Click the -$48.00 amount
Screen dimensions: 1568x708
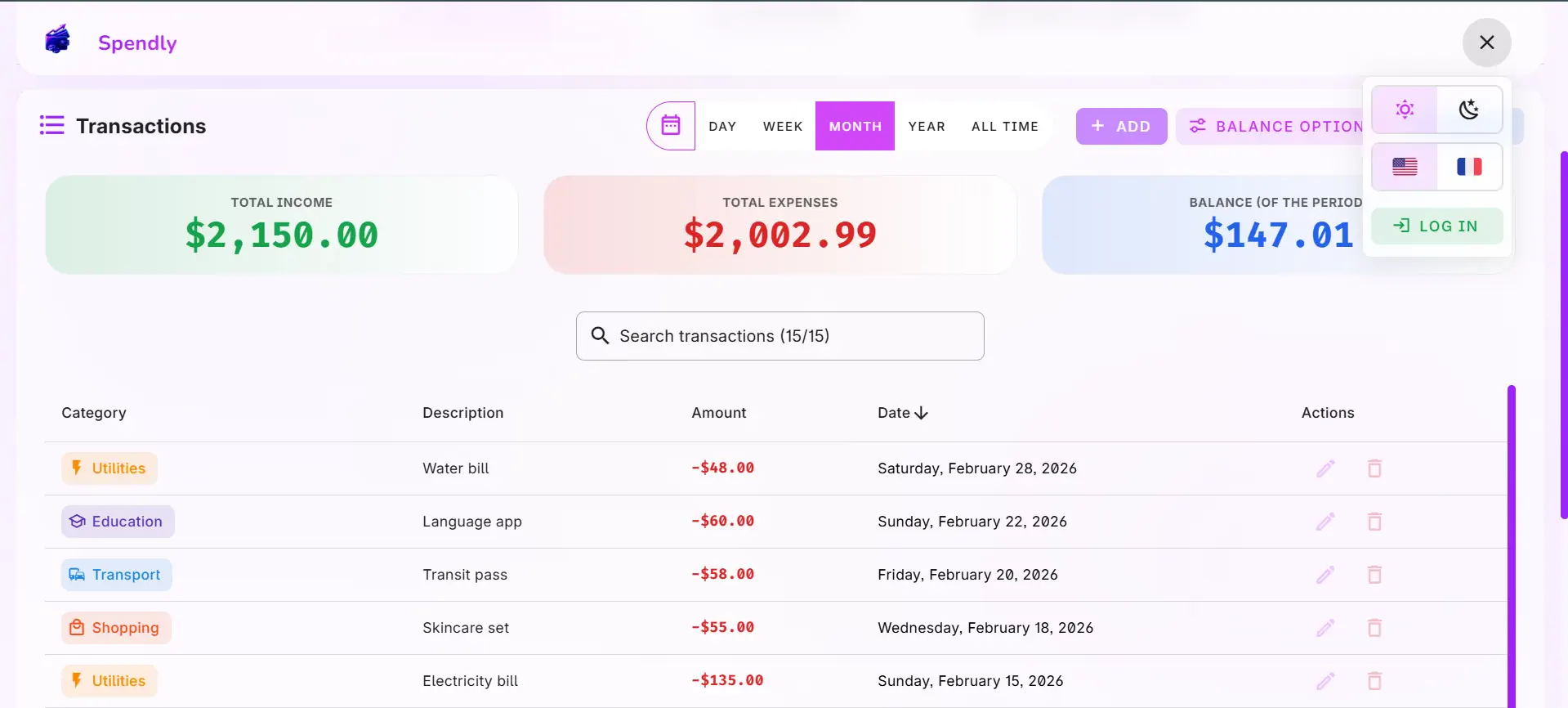pos(722,468)
